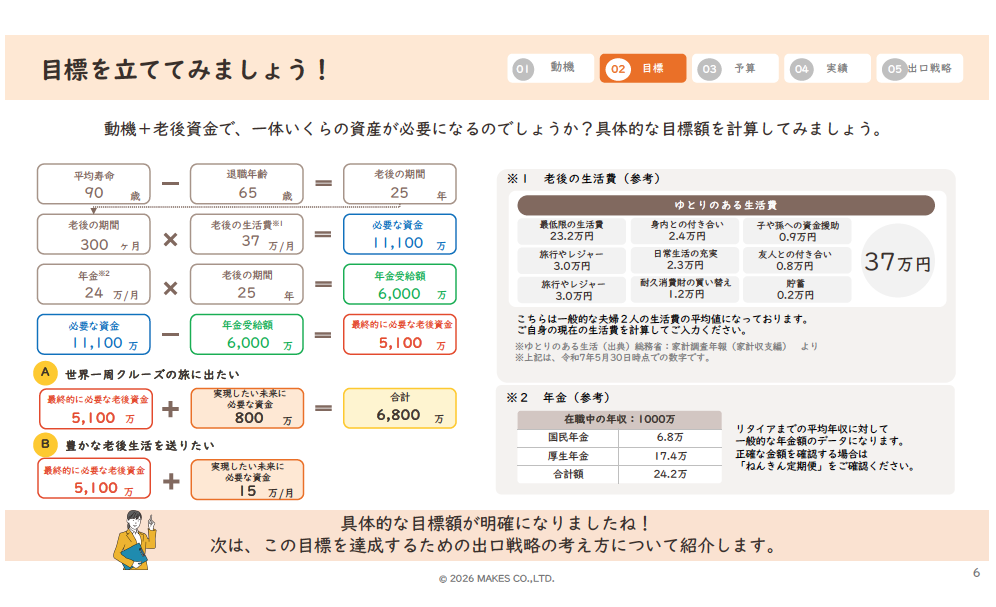The width and height of the screenshot is (996, 607).
Task: Select the 退職年齢 field showing 65
Action: coord(247,184)
